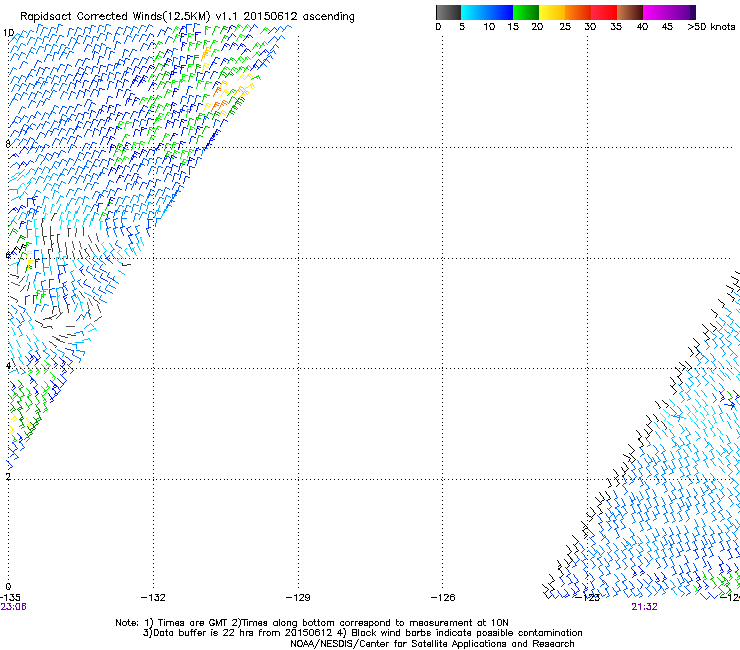Click the latitude '6' axis label
Viewport: 740px width, 650px height.
coord(8,255)
